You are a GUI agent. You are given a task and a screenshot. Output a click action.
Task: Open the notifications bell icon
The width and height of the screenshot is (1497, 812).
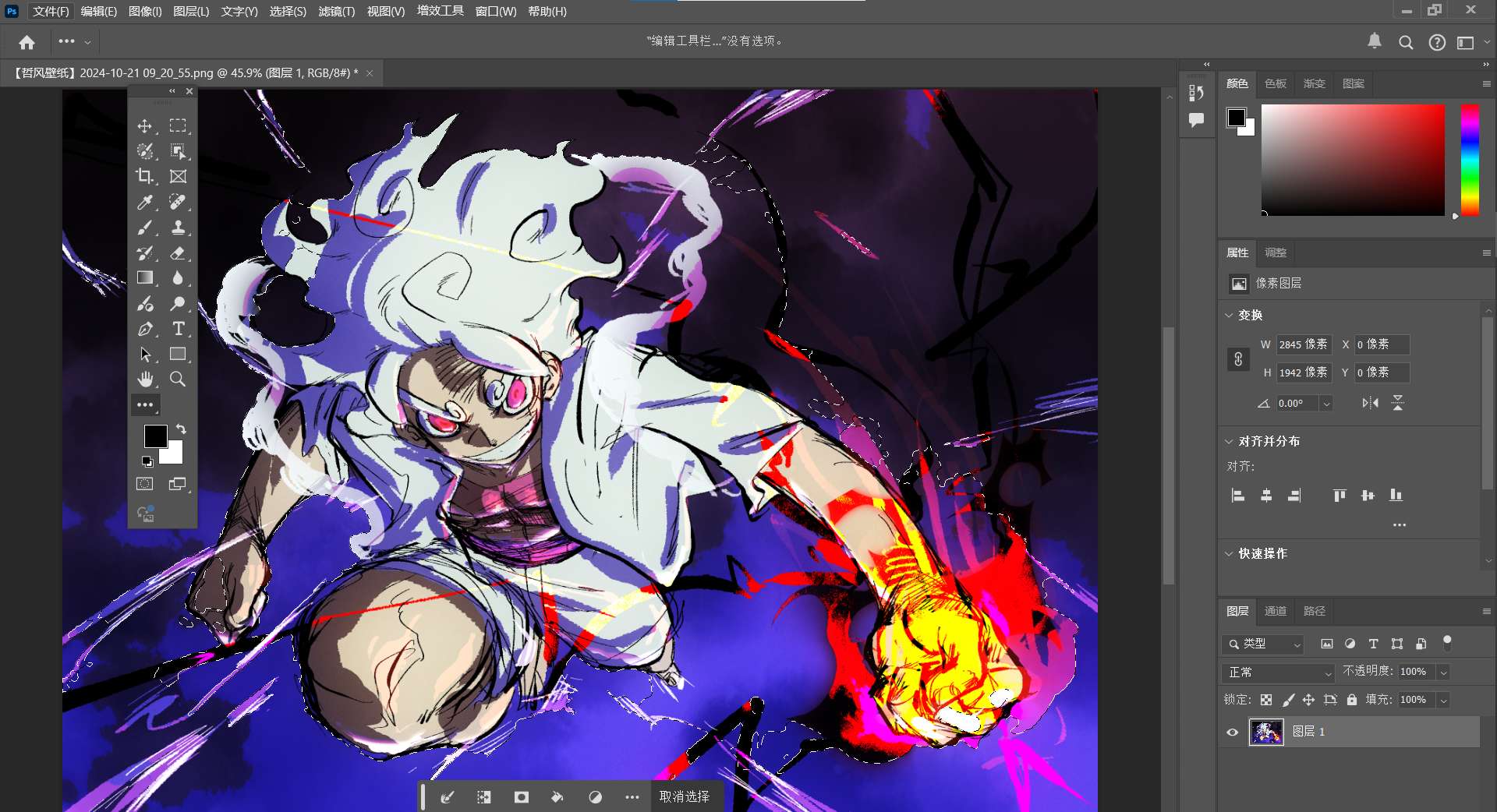tap(1375, 41)
